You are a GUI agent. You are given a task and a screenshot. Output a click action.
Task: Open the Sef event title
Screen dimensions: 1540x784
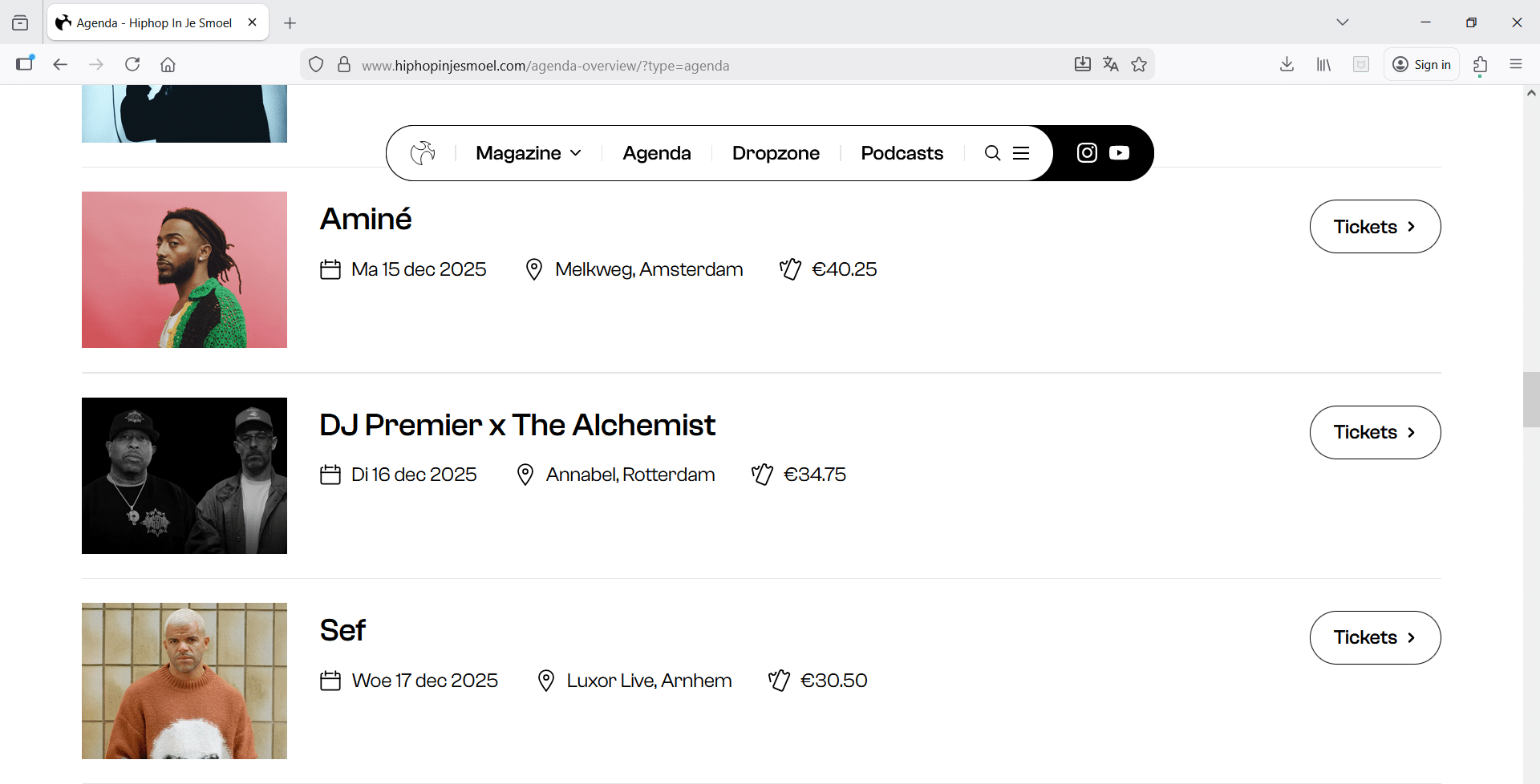coord(342,630)
